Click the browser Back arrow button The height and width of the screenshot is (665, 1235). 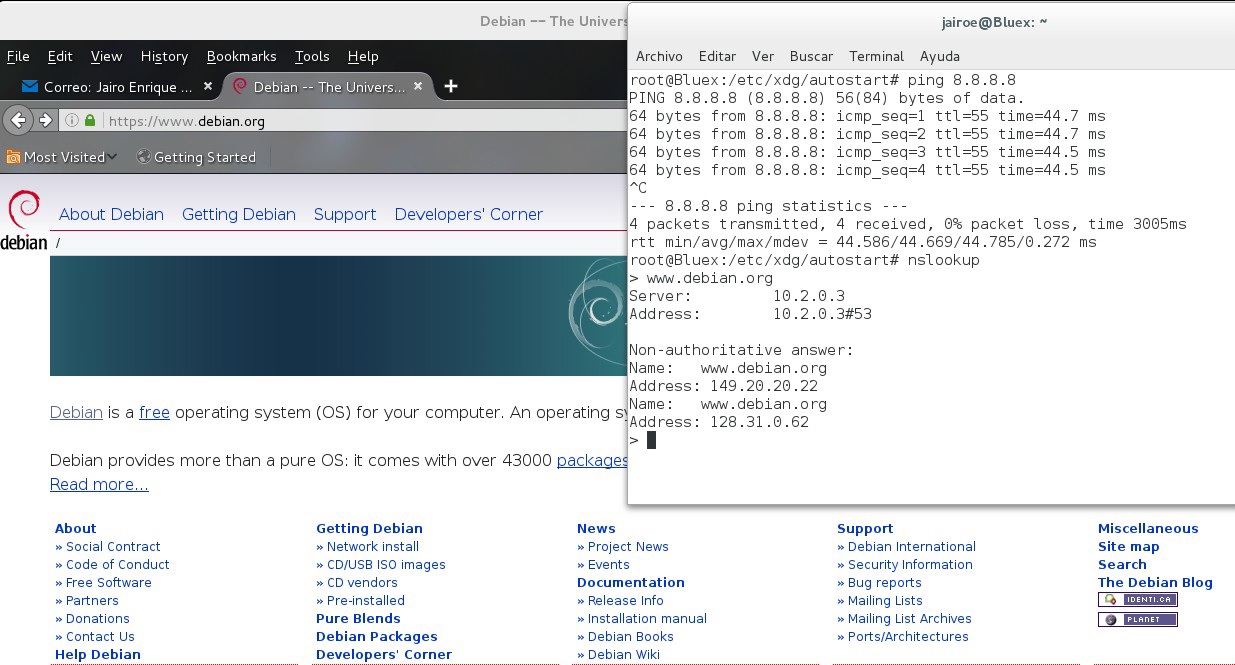17,121
